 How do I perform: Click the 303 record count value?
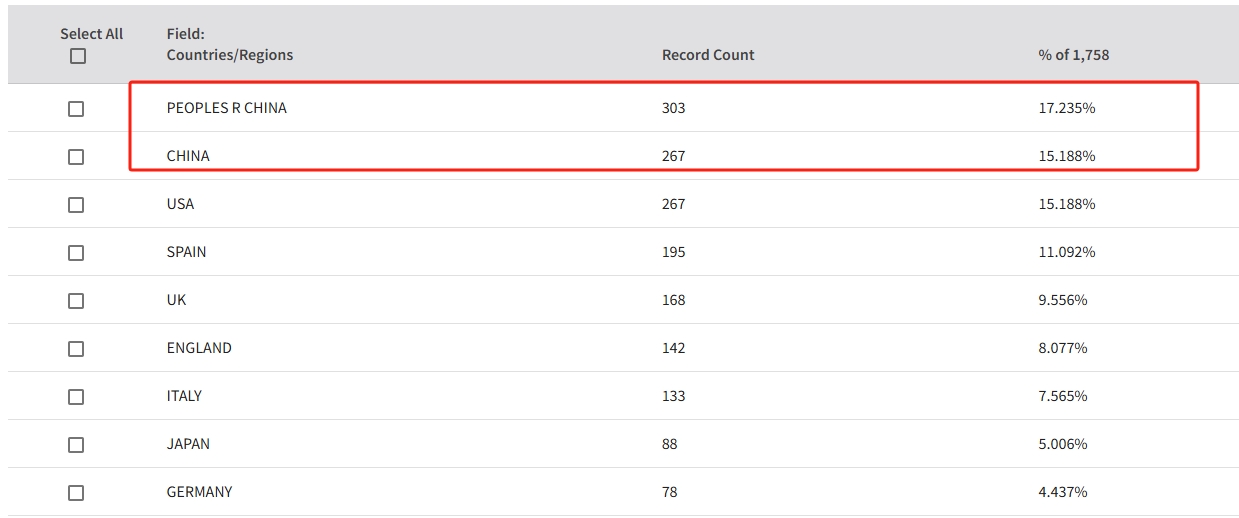[x=673, y=108]
